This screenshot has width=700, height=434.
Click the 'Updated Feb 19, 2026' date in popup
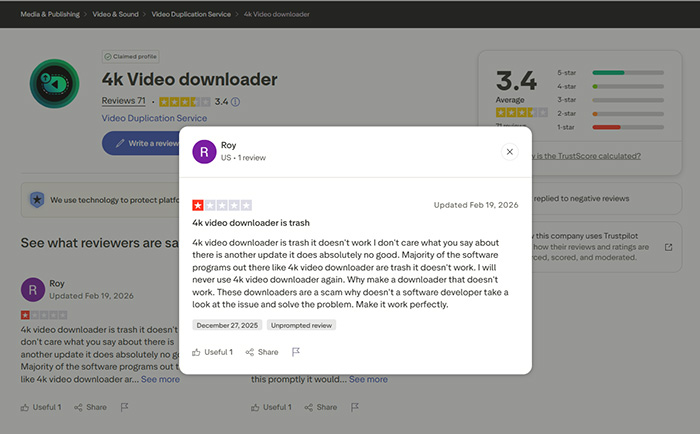coord(476,205)
